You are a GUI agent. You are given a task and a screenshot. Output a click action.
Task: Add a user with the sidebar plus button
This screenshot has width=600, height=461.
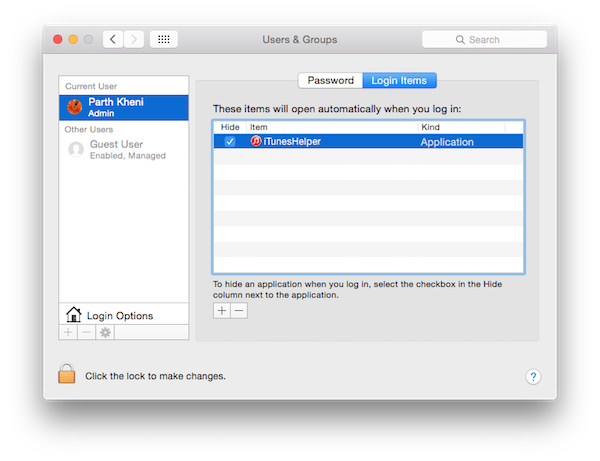(x=68, y=332)
